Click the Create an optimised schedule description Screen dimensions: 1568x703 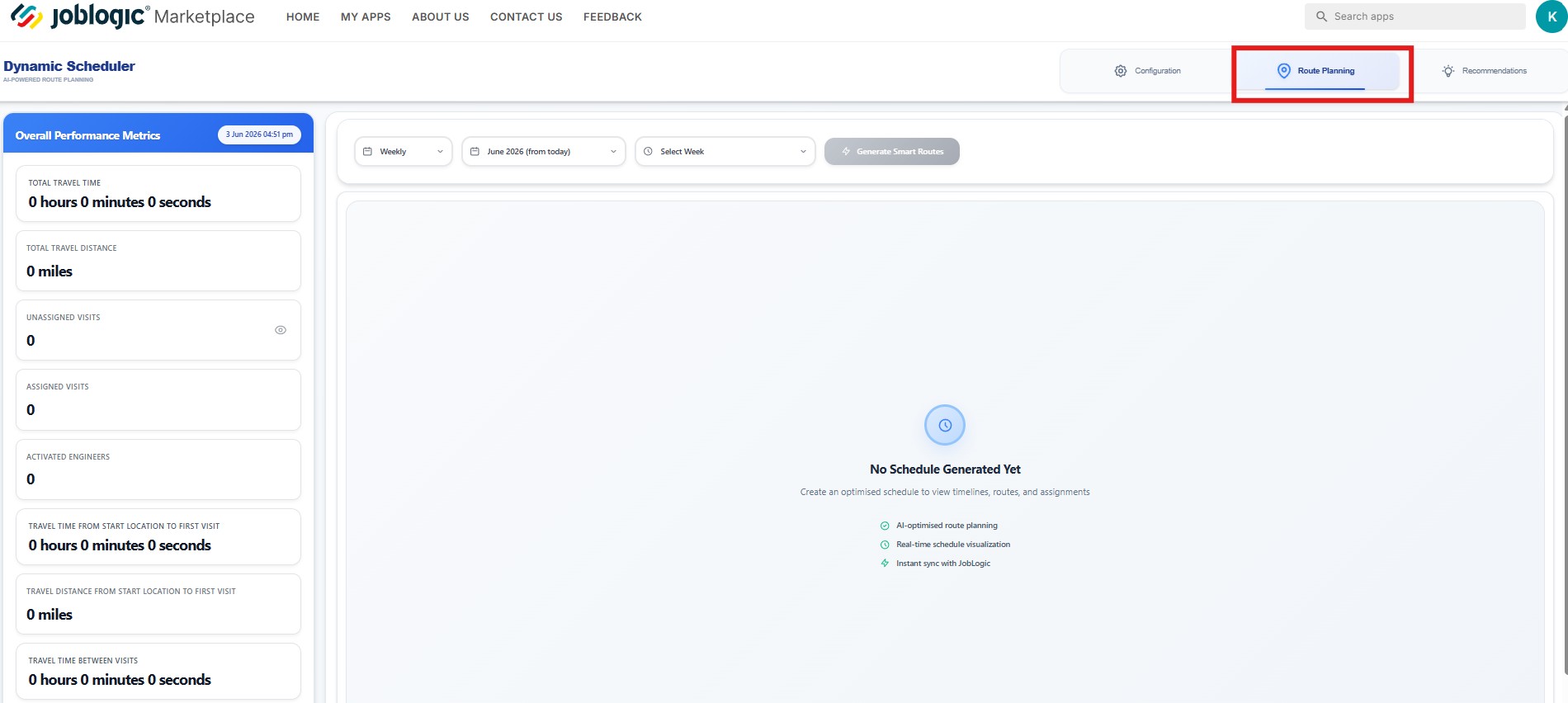[945, 492]
